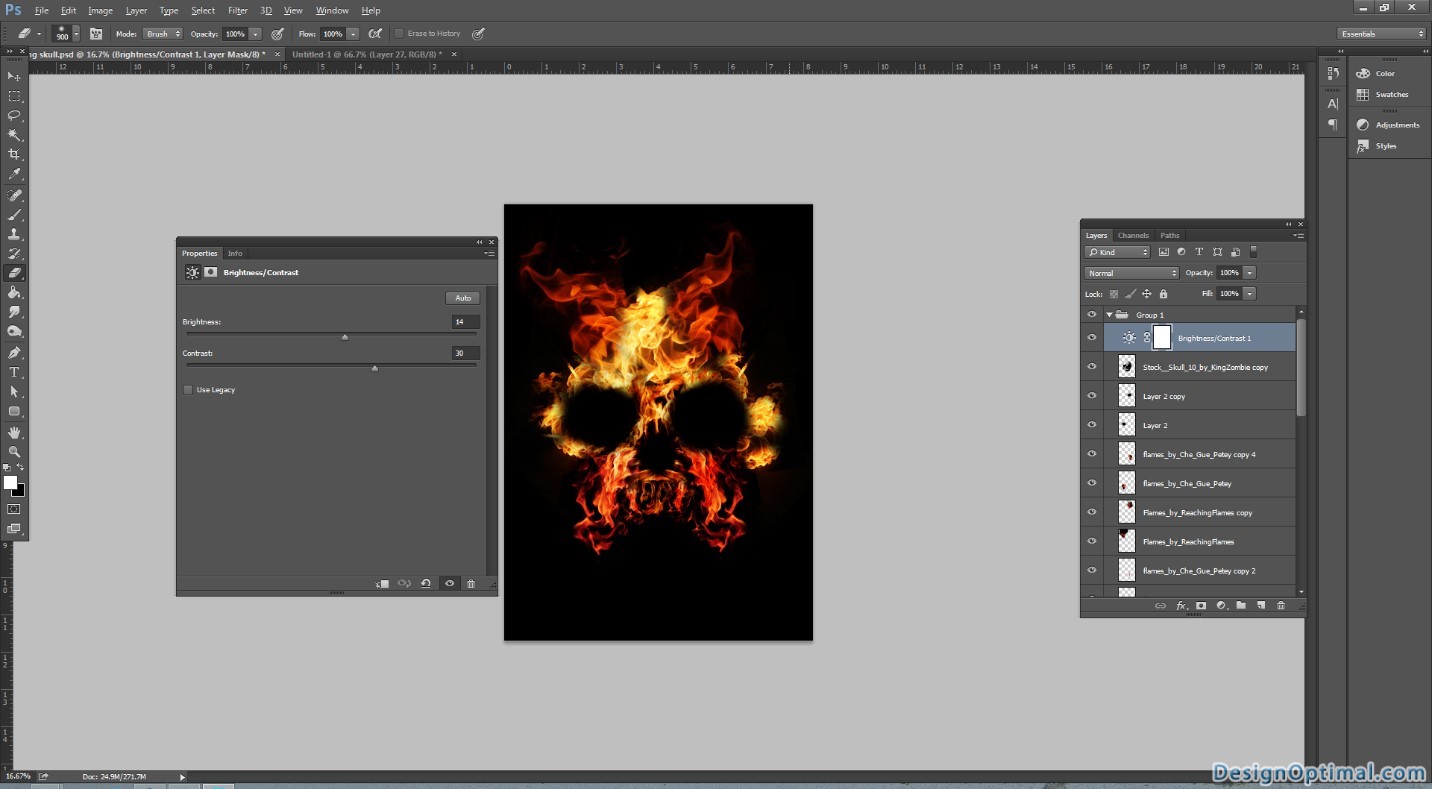
Task: Select the Pen tool
Action: coord(14,353)
